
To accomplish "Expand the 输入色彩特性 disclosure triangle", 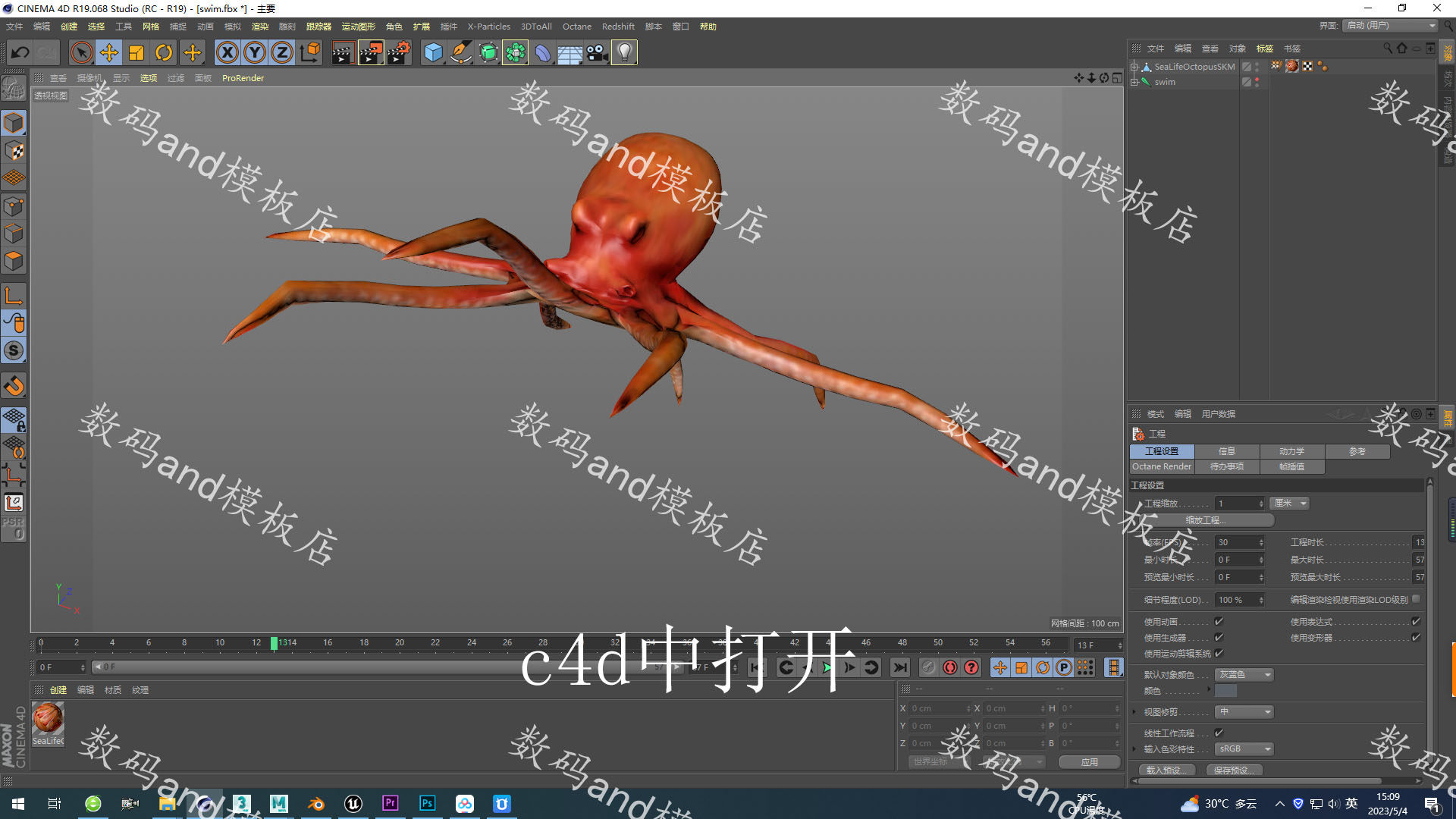I will 1134,749.
